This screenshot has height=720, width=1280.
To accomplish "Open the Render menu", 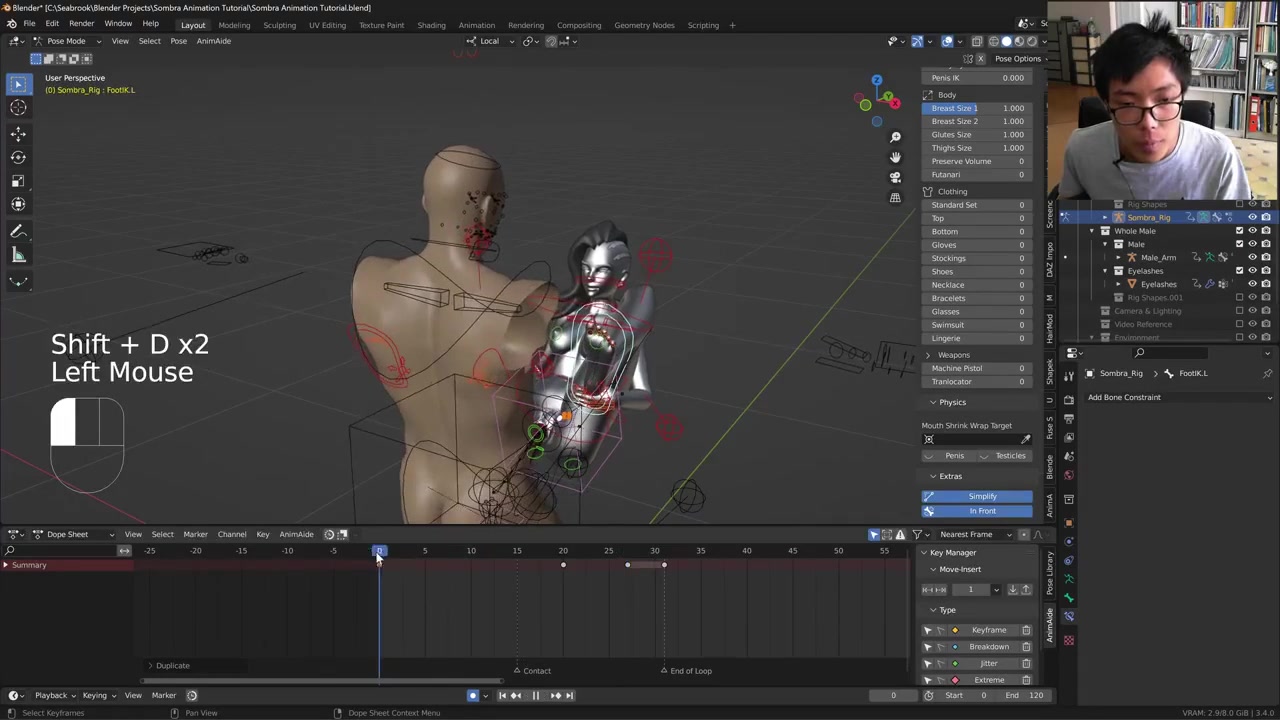I will (x=81, y=24).
